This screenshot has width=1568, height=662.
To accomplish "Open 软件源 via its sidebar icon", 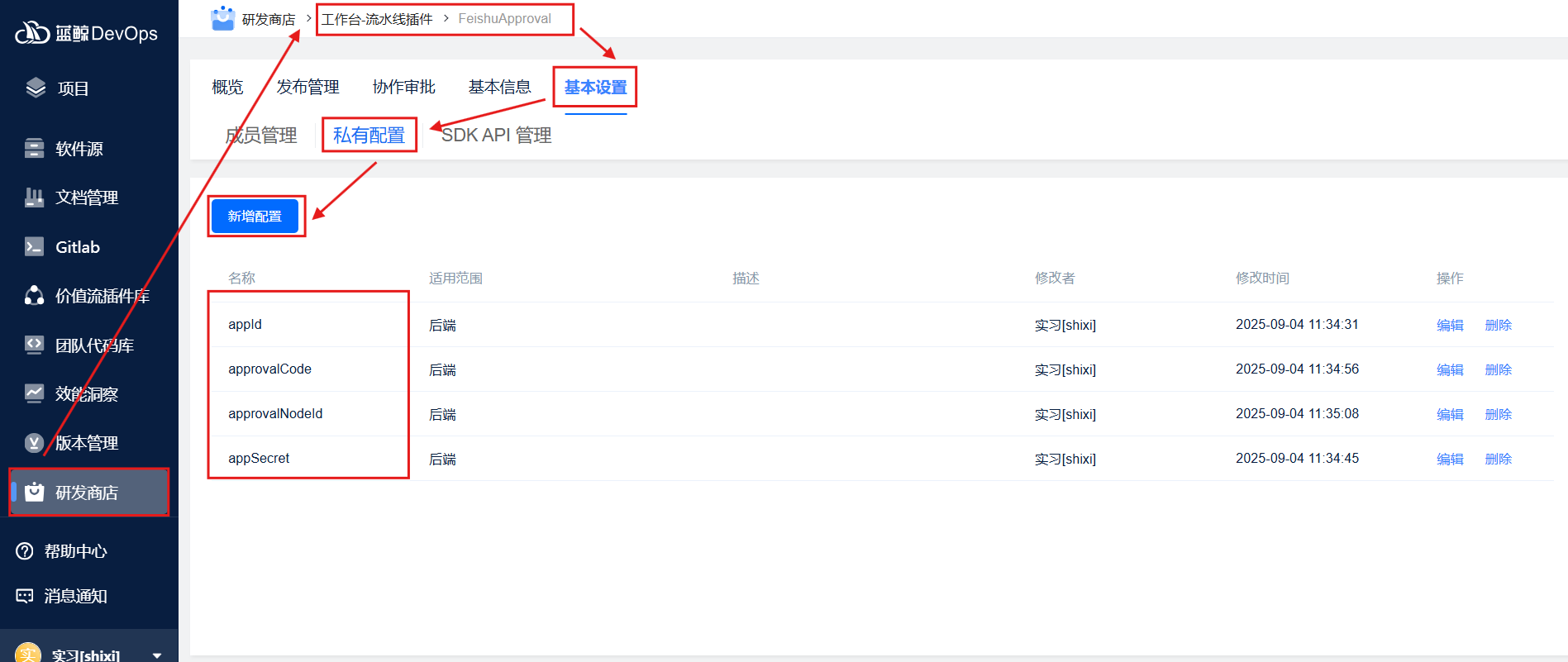I will [x=34, y=149].
